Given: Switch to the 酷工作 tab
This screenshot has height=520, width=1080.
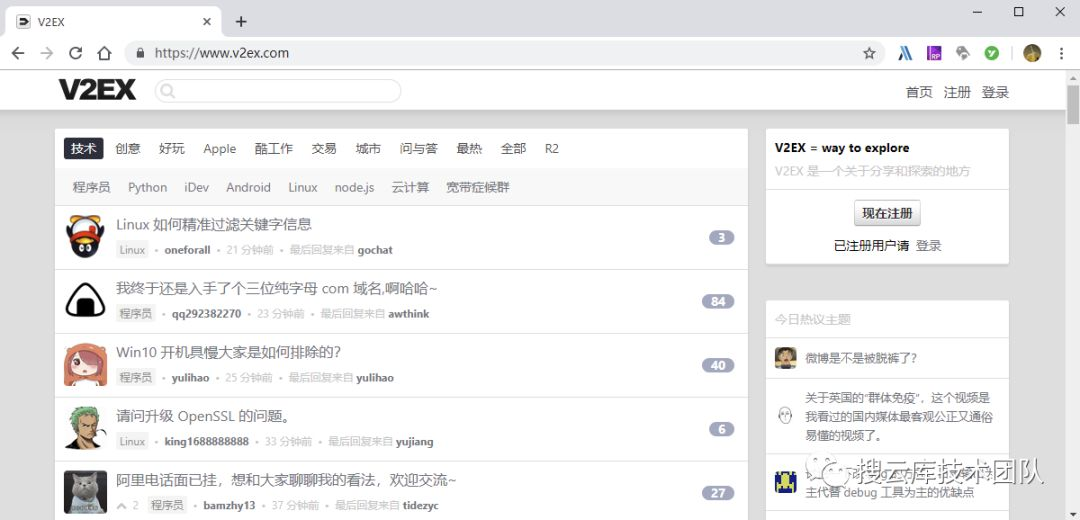Looking at the screenshot, I should coord(273,148).
